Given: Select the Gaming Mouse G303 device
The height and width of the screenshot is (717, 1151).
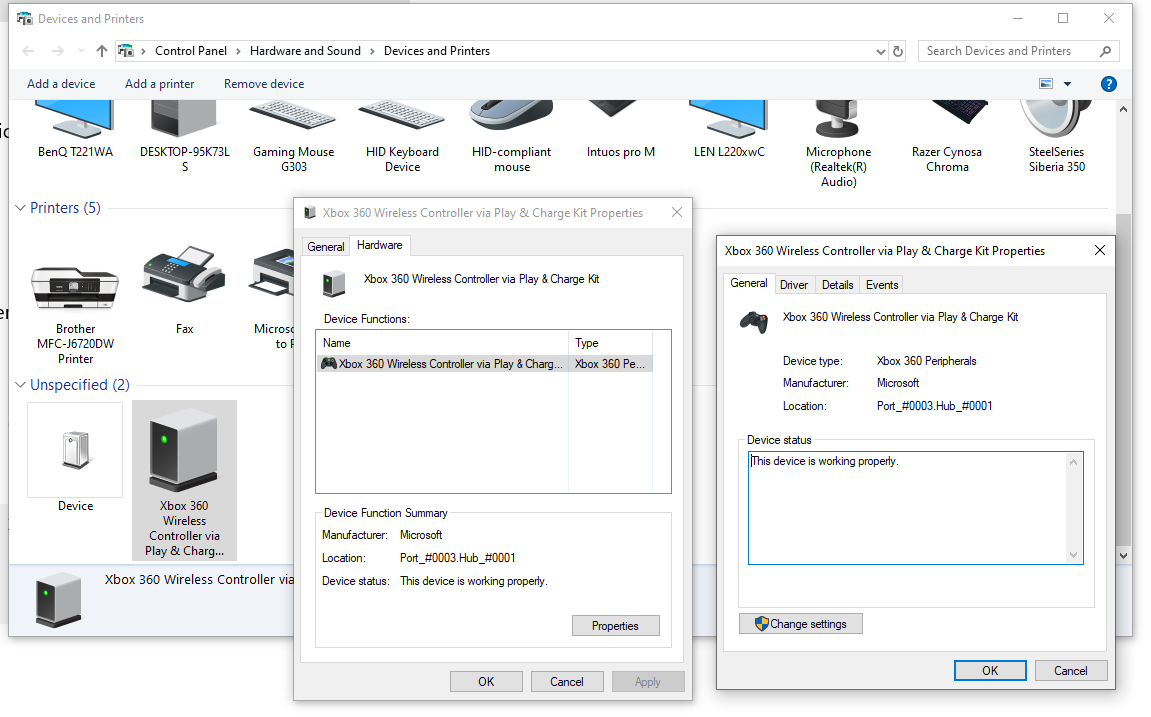Looking at the screenshot, I should (294, 137).
